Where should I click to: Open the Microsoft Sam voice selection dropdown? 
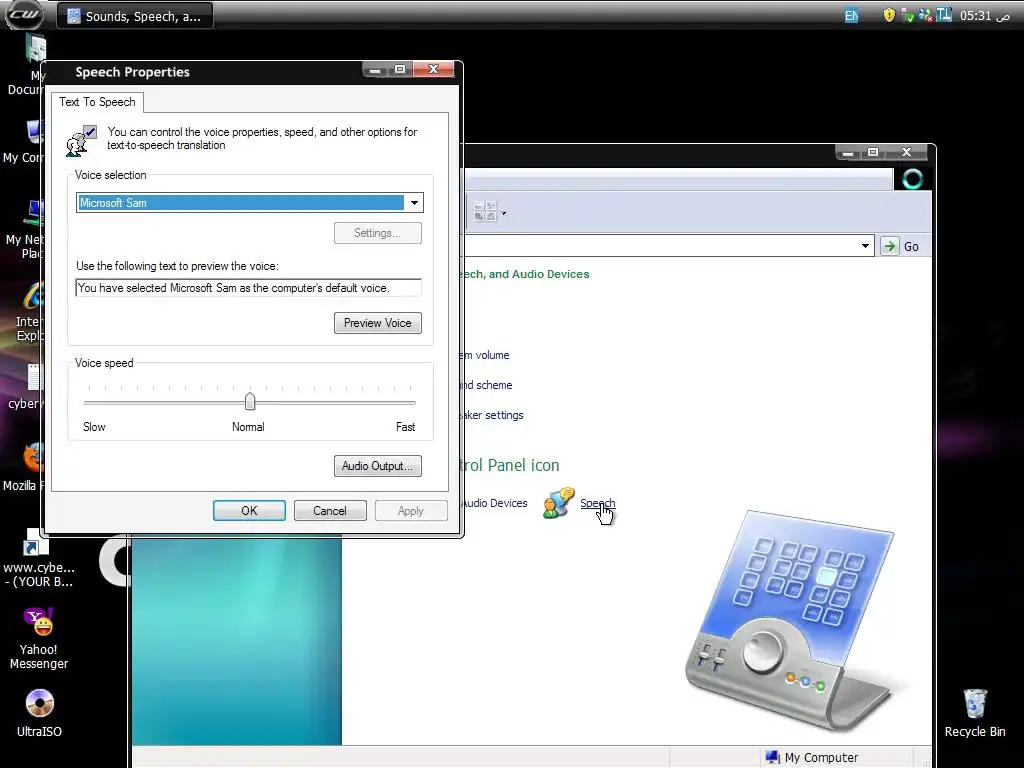[x=414, y=203]
